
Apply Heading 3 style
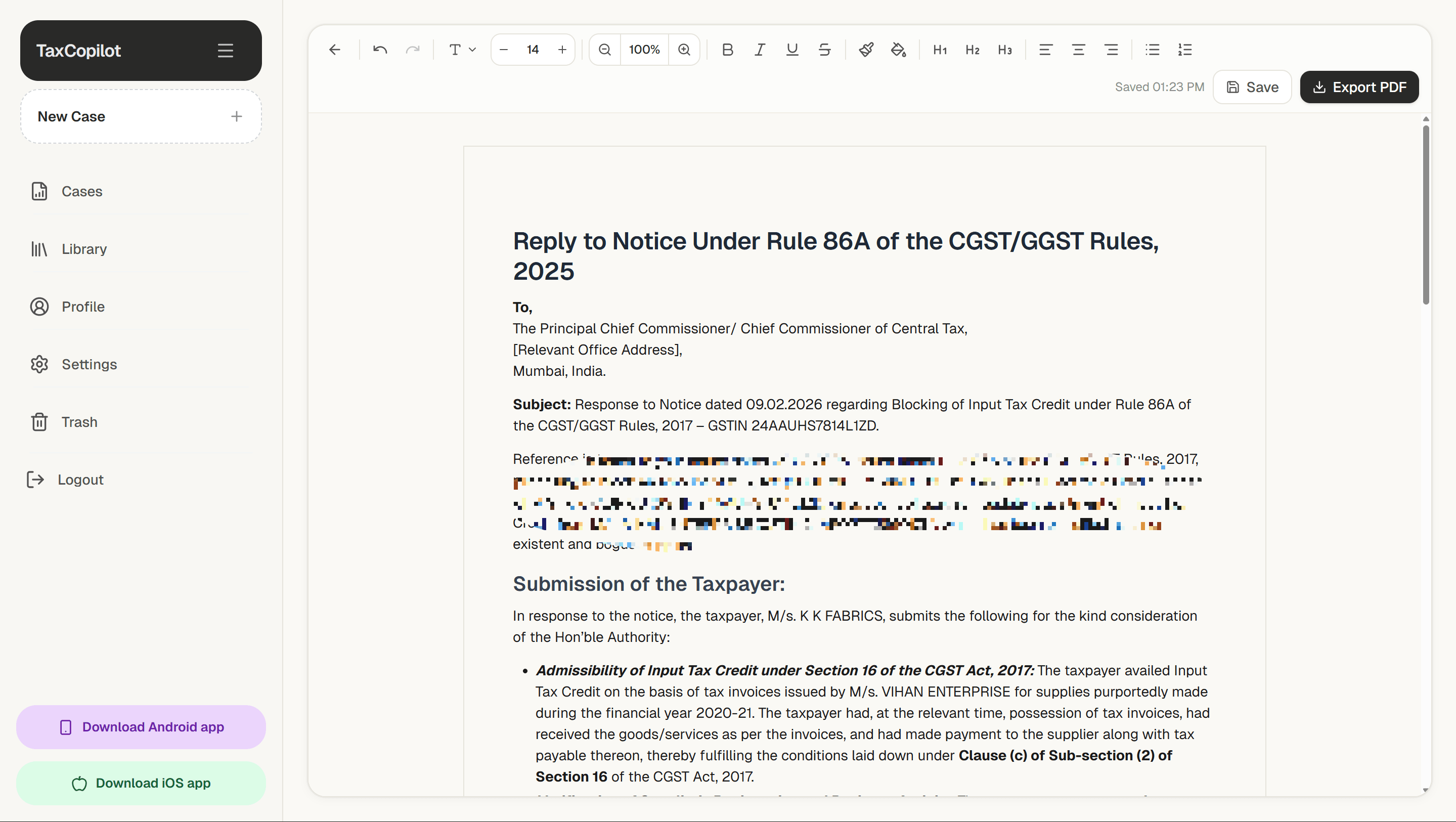pos(1004,50)
